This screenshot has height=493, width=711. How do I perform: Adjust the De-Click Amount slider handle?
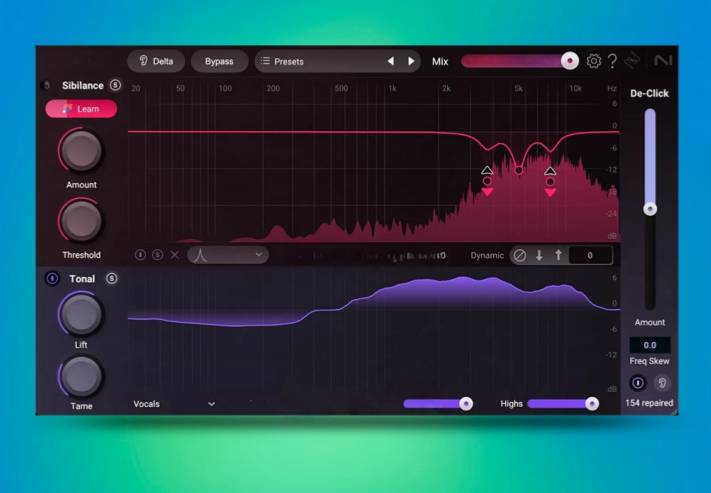(650, 209)
